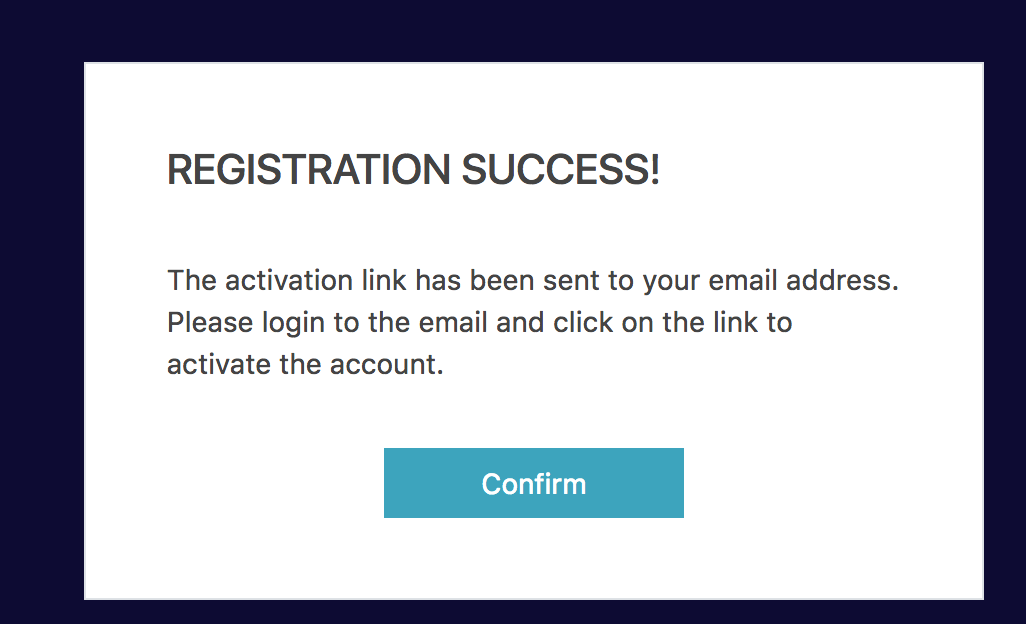Click white space left of Confirm button
Screen dimensions: 1026x624
tap(240, 483)
